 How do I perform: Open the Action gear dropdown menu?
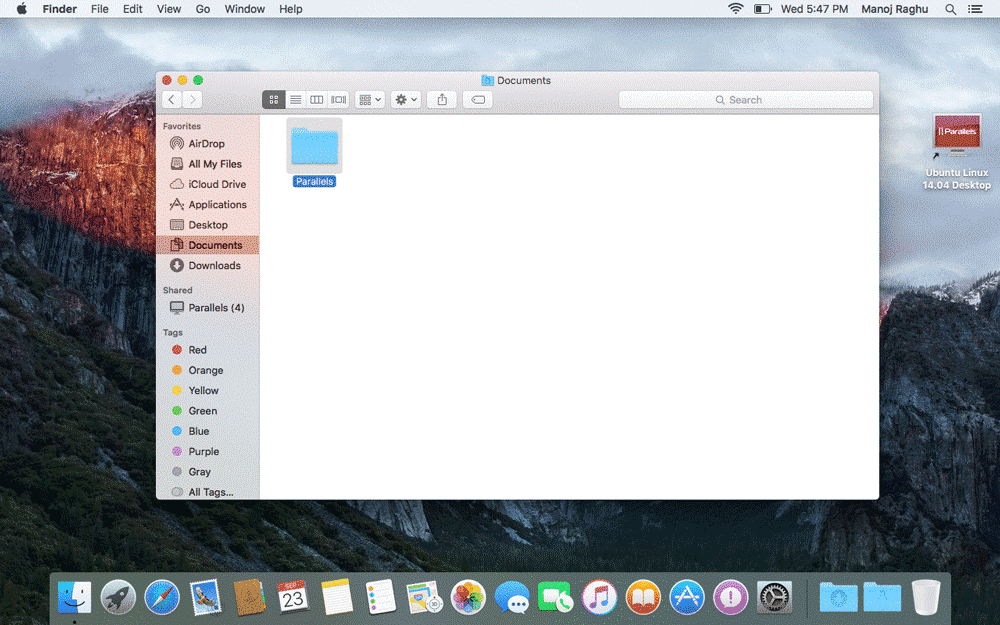(x=405, y=99)
